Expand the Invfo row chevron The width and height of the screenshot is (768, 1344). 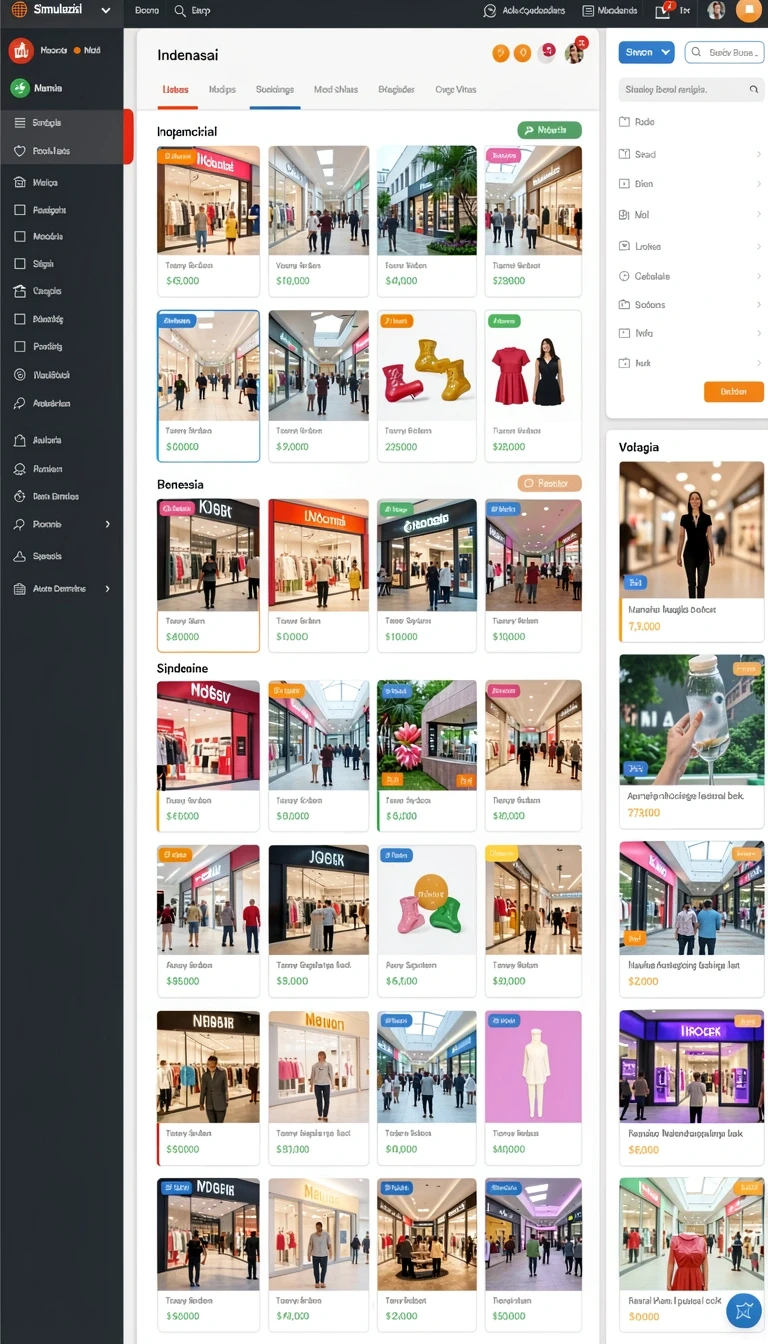[x=759, y=334]
